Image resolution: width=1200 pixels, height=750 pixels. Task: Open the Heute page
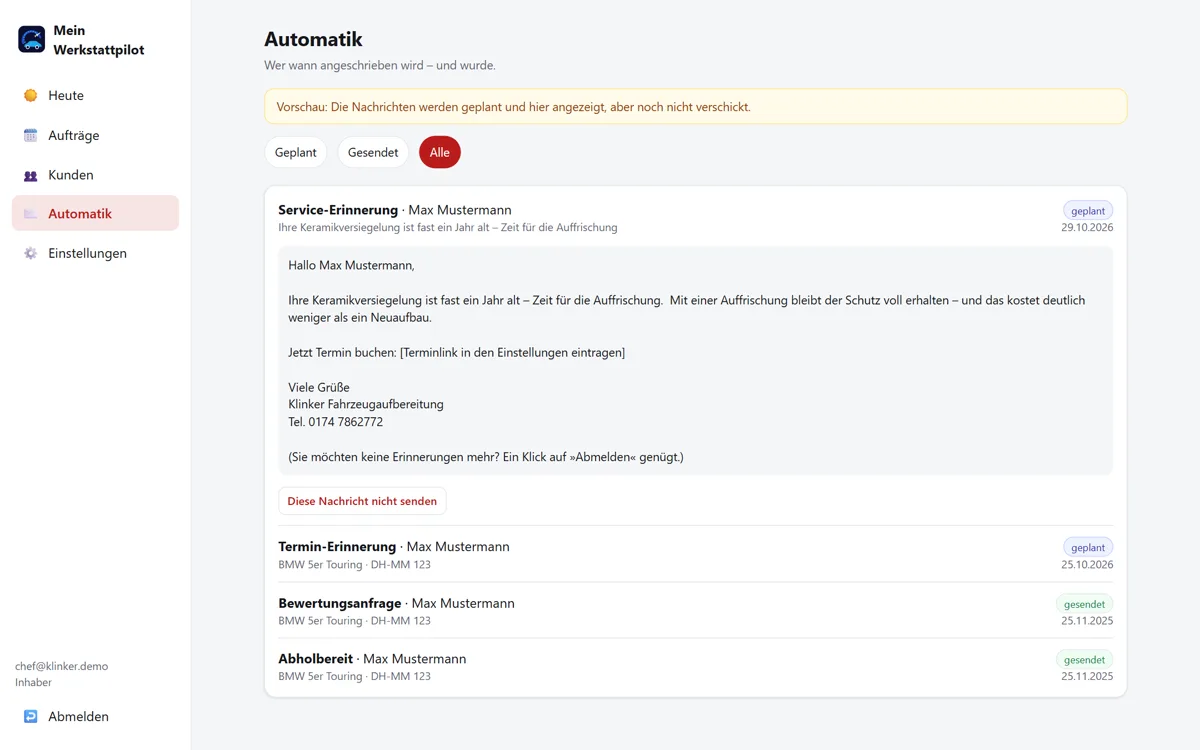[95, 96]
